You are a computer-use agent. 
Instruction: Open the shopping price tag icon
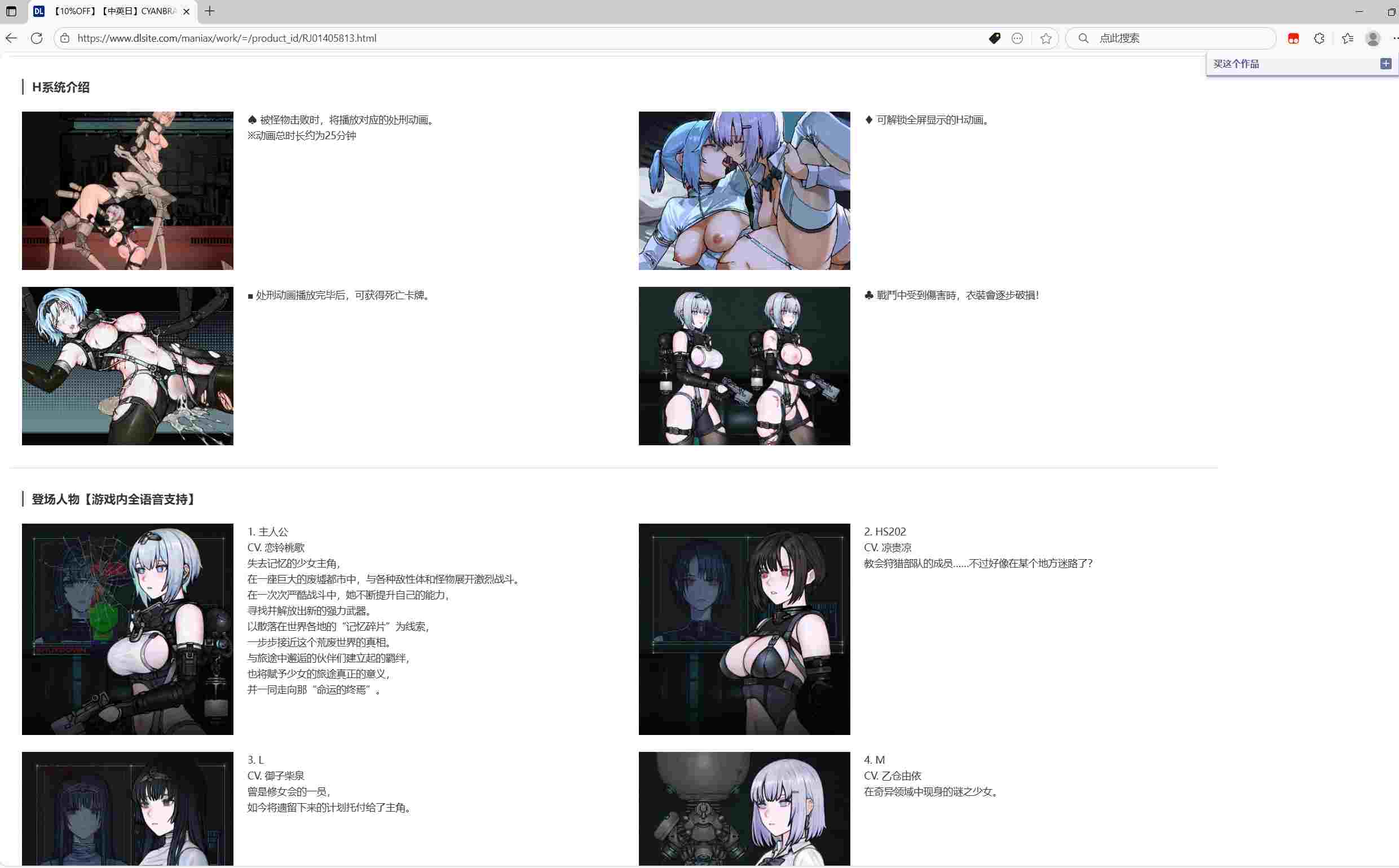click(995, 38)
